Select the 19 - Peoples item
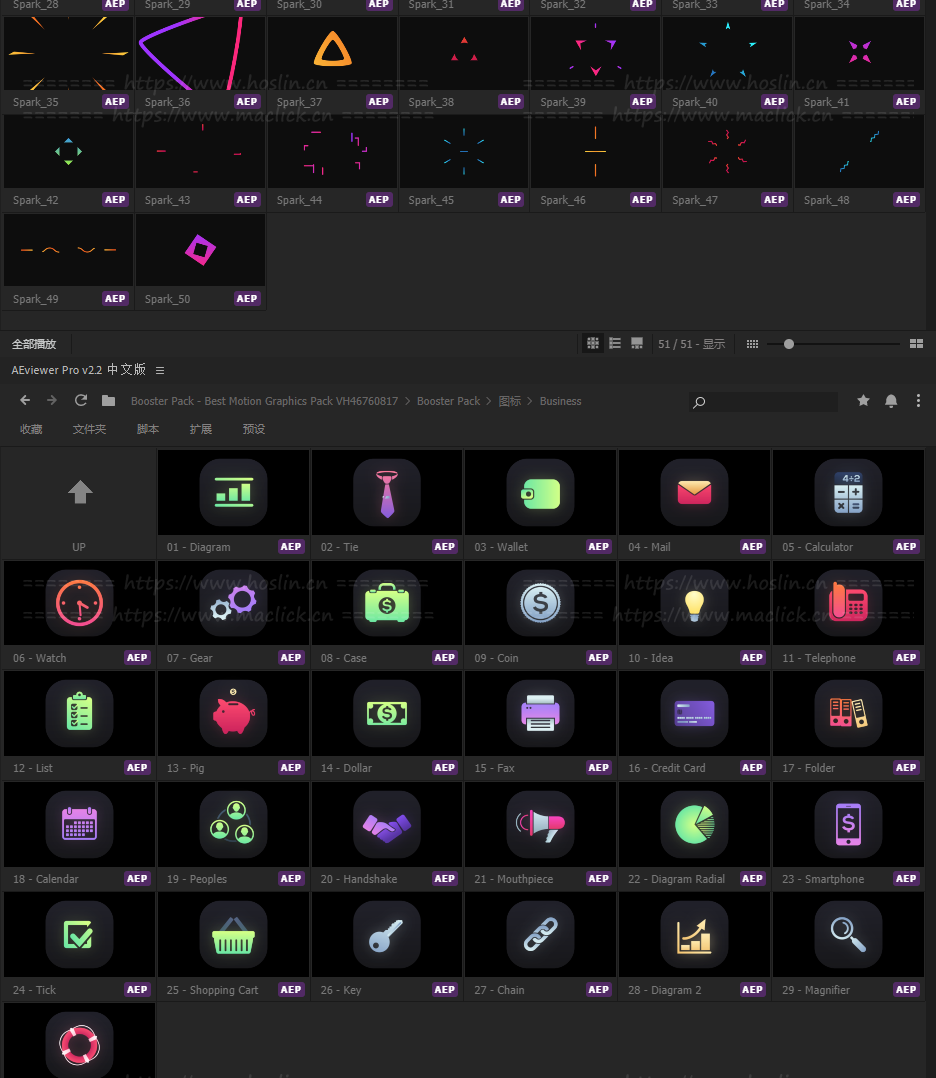 (233, 835)
